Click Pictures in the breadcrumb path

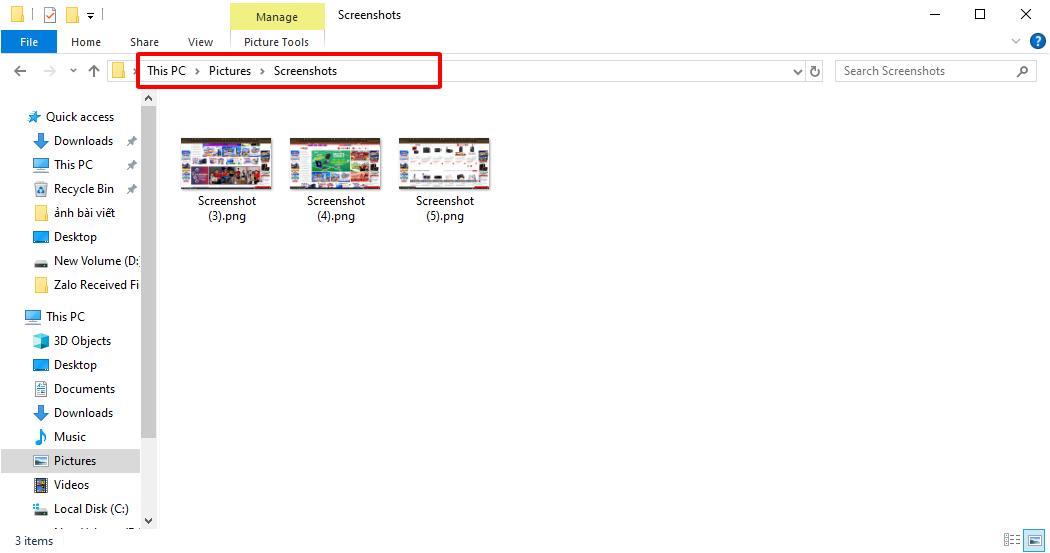click(230, 71)
